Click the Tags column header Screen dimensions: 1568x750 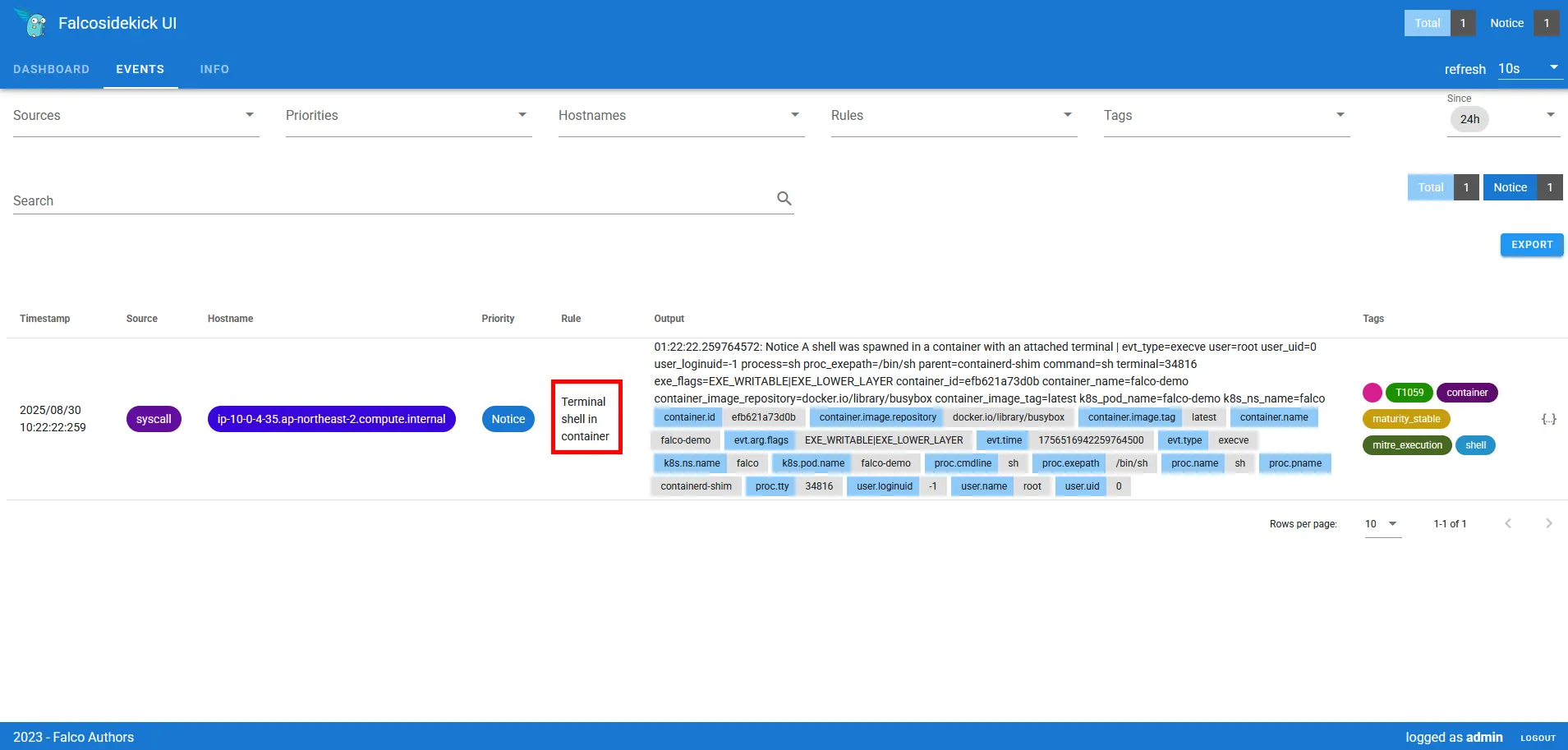1373,319
